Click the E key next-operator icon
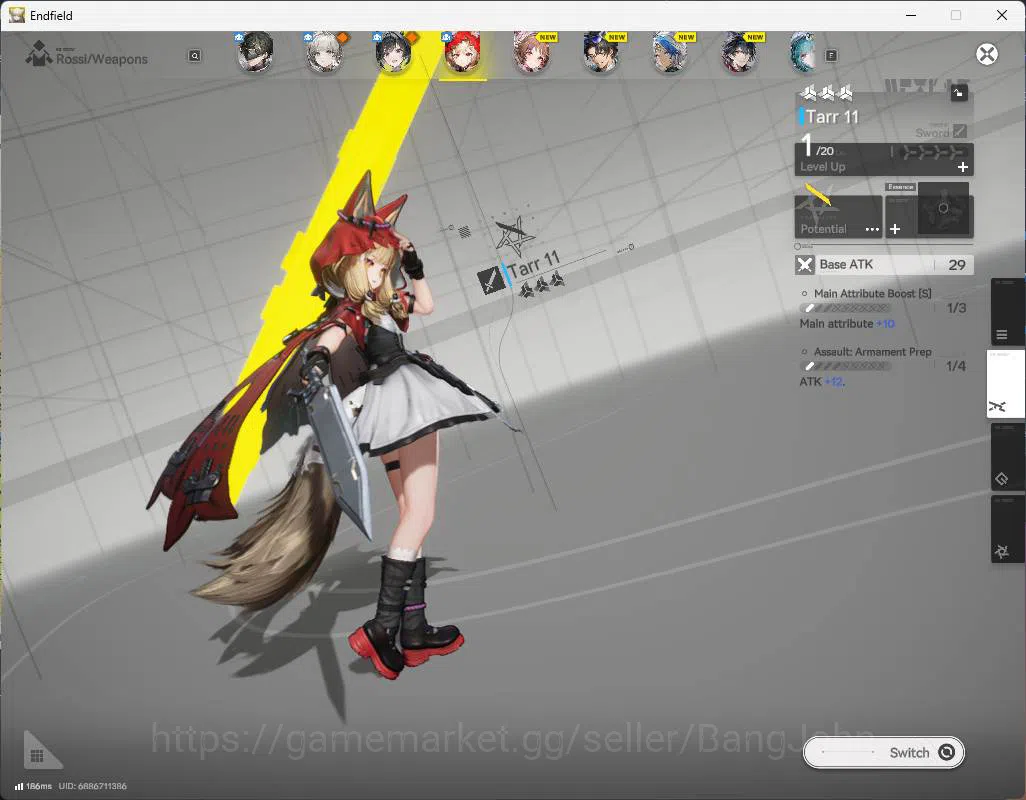This screenshot has width=1026, height=800. point(831,56)
